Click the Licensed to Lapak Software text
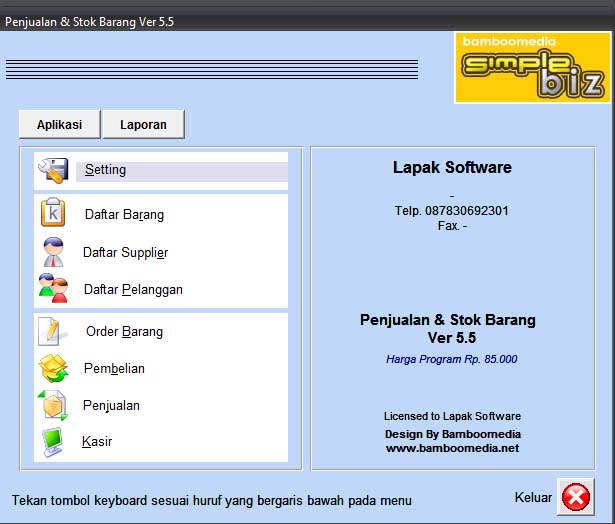615x524 pixels. coord(452,416)
